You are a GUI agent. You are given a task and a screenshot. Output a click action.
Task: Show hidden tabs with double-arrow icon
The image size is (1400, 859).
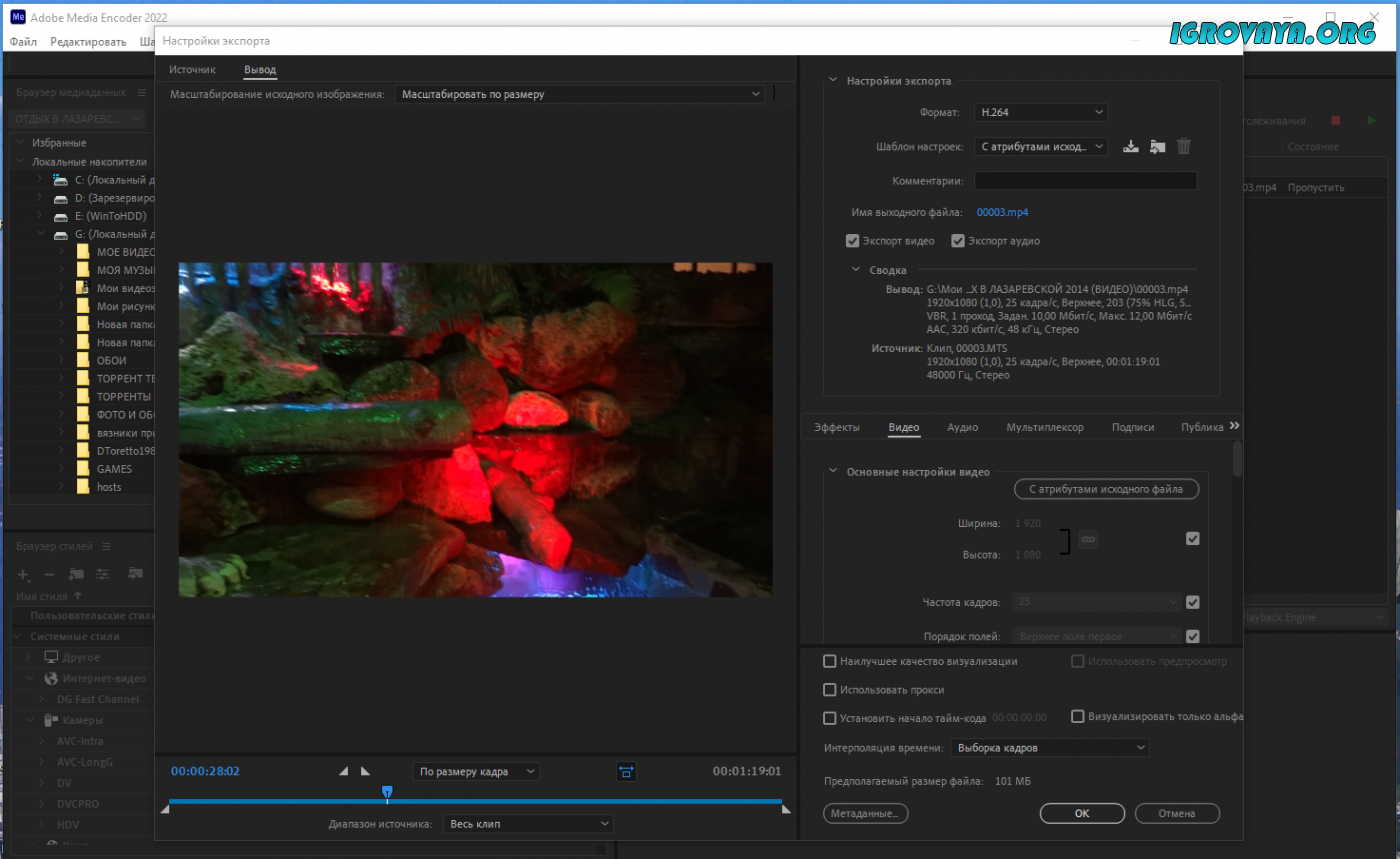click(1234, 426)
